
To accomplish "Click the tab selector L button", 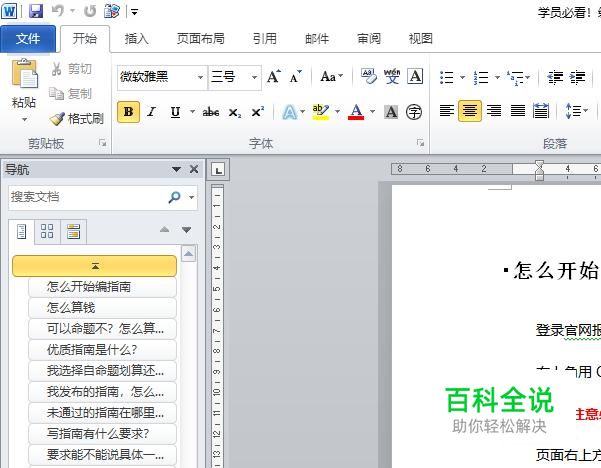I will click(218, 170).
